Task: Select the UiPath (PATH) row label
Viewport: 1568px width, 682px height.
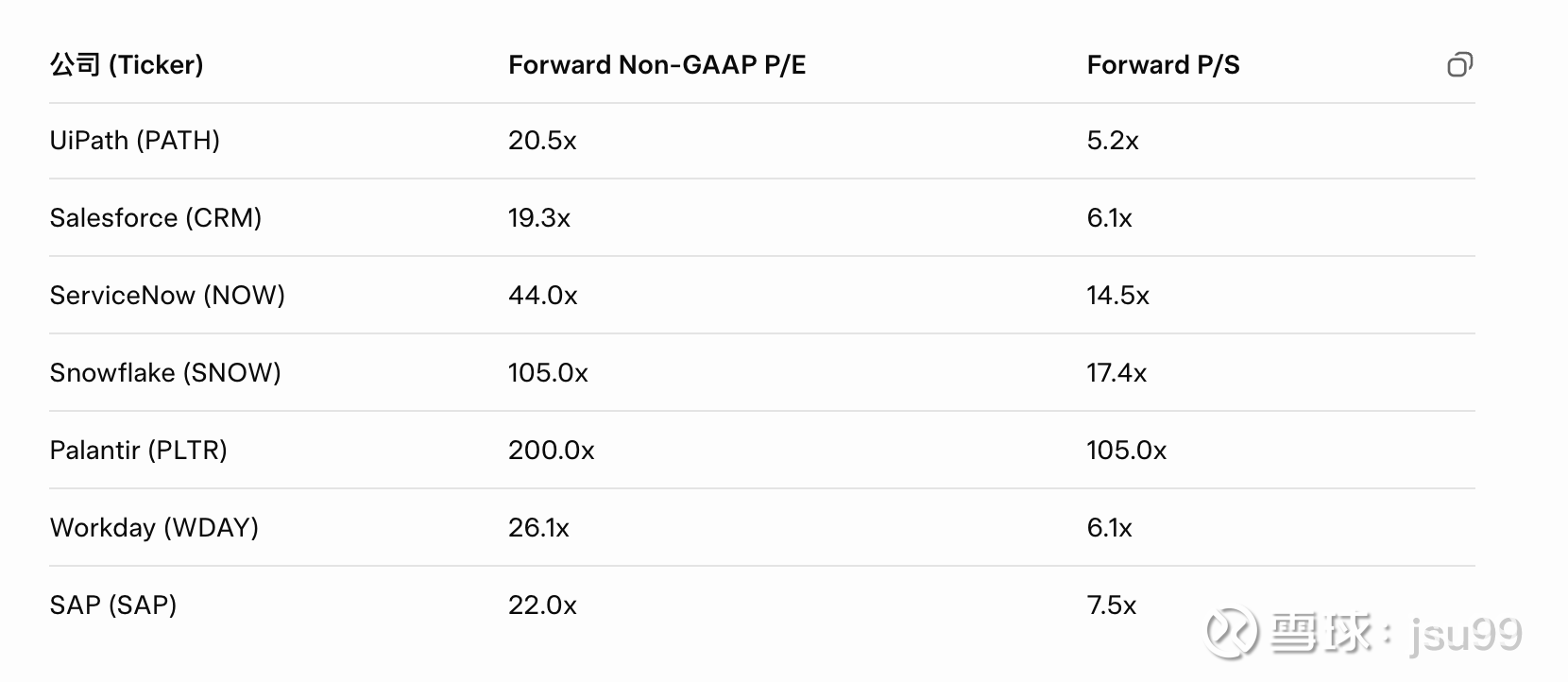Action: pos(134,141)
